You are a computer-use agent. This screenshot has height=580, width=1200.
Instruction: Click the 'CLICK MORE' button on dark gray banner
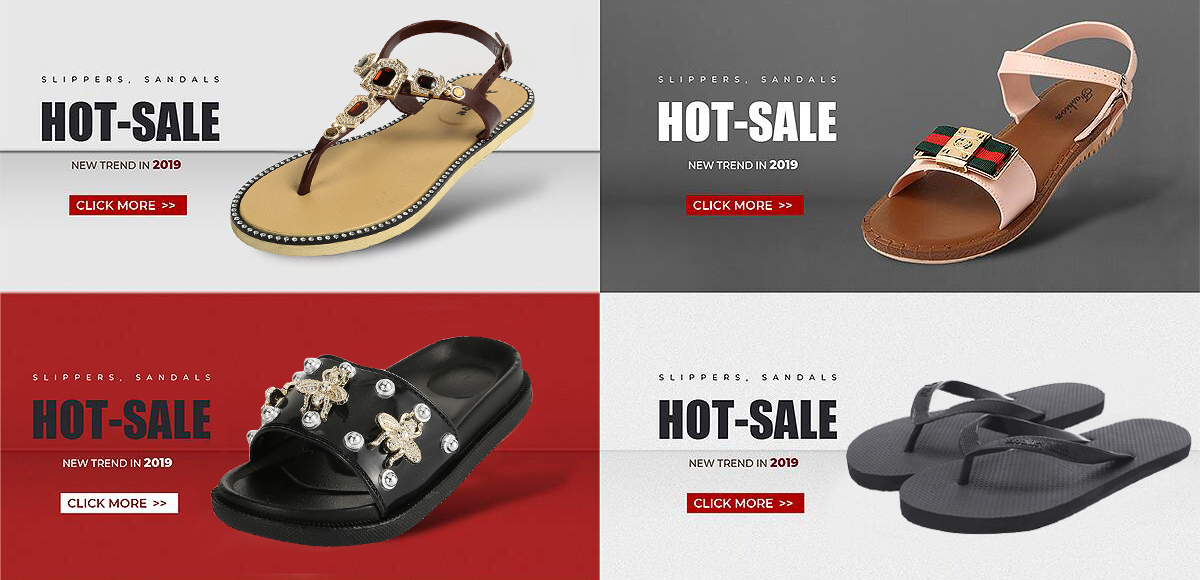pos(744,205)
